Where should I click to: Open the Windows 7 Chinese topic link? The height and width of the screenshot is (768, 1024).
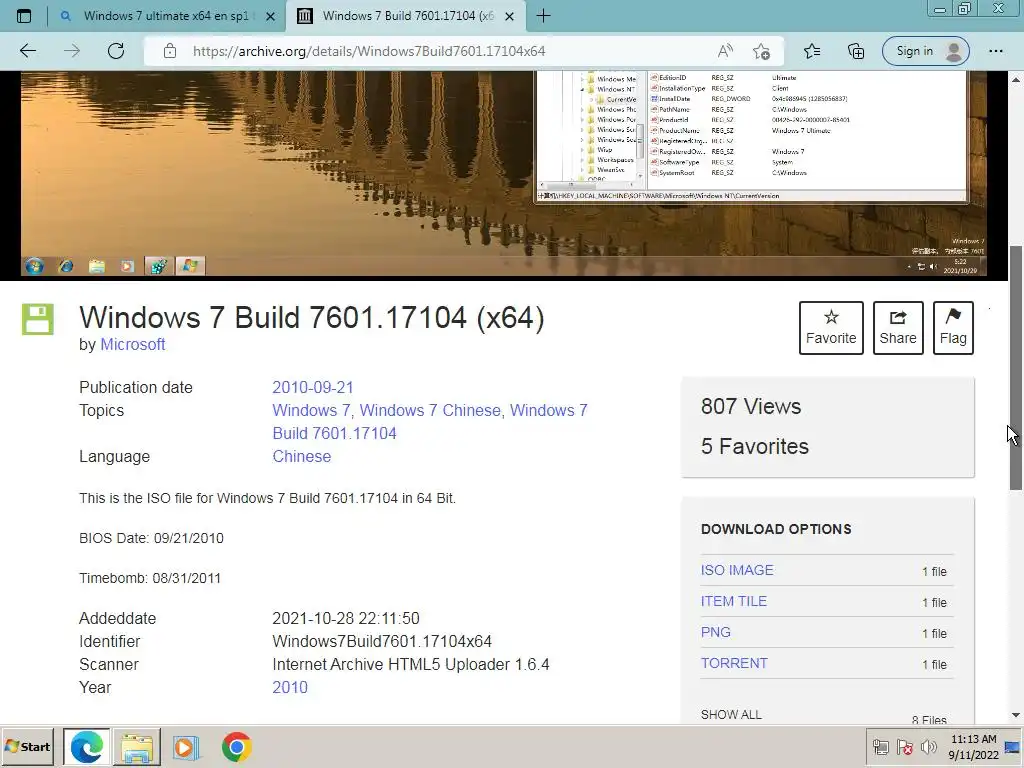click(430, 410)
